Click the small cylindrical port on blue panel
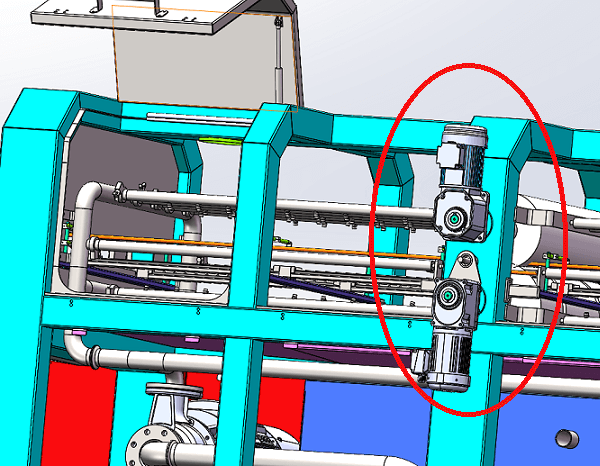 pyautogui.click(x=567, y=438)
